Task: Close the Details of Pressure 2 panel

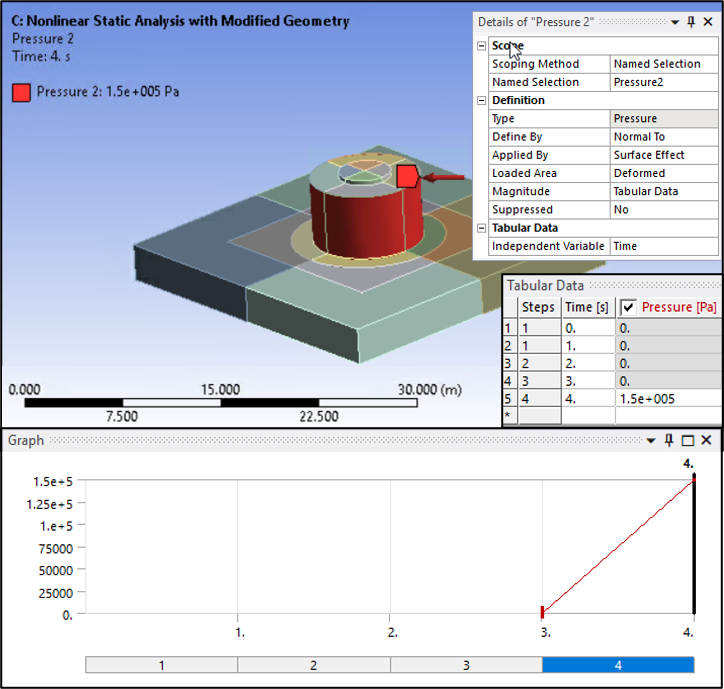Action: pyautogui.click(x=707, y=22)
